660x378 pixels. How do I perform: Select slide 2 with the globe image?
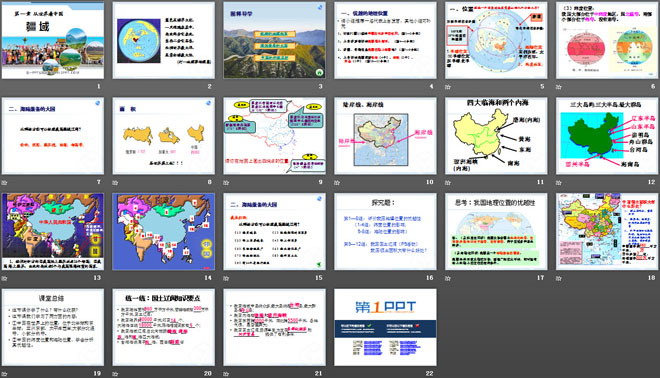[164, 40]
